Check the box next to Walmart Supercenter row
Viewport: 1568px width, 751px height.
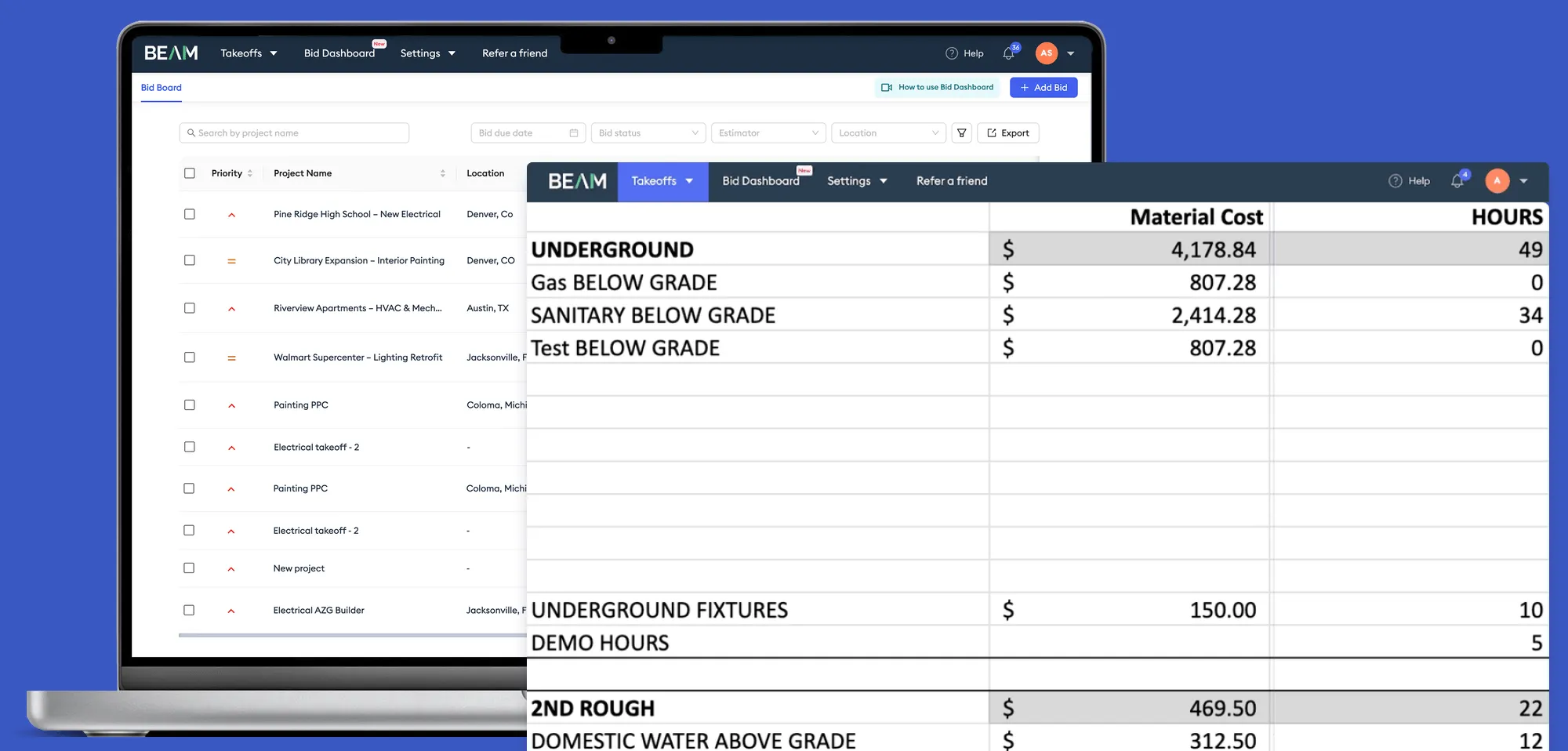189,357
